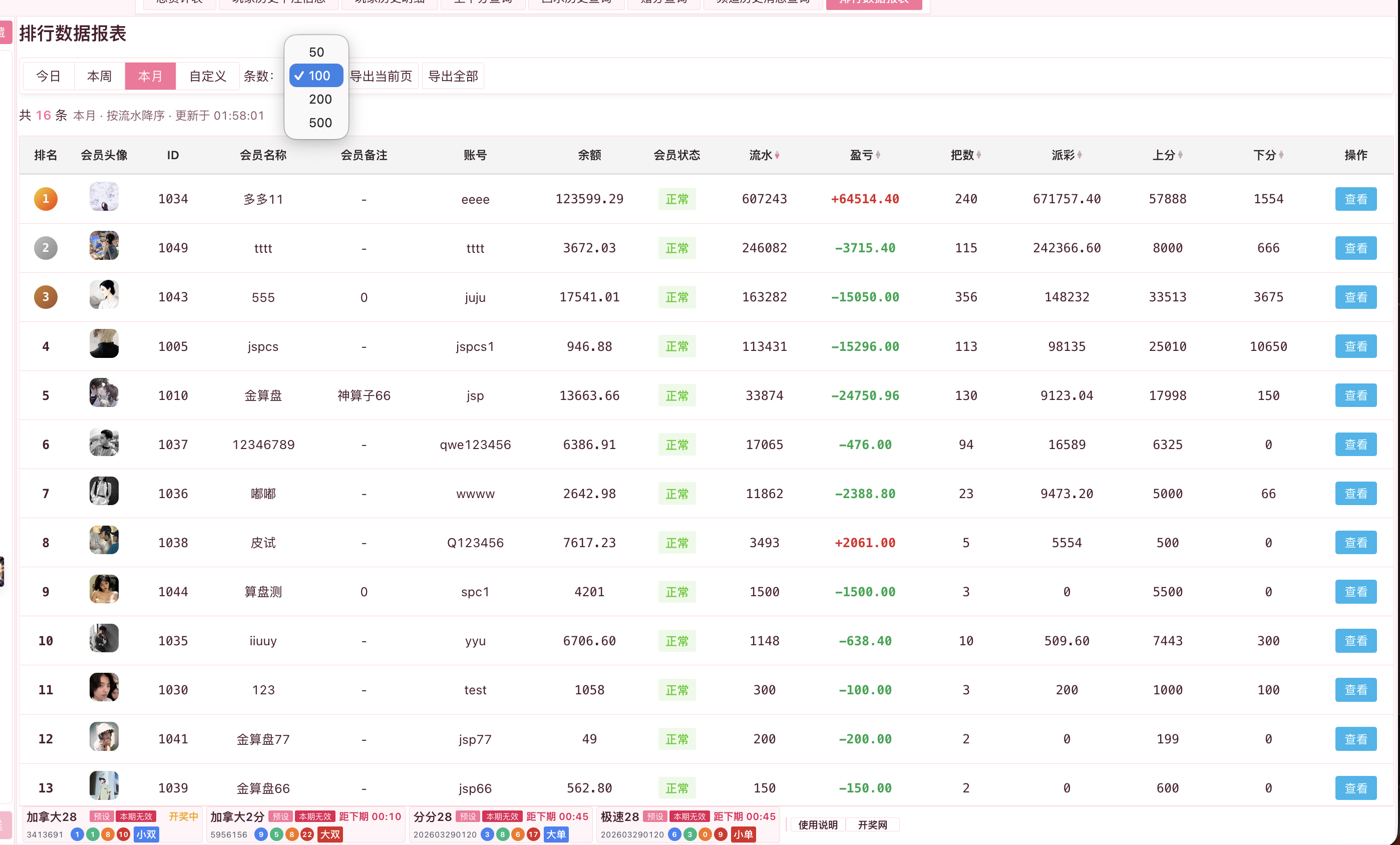Screen dimensions: 1400x845
Task: Select 50 in the count dropdown
Action: tap(316, 52)
